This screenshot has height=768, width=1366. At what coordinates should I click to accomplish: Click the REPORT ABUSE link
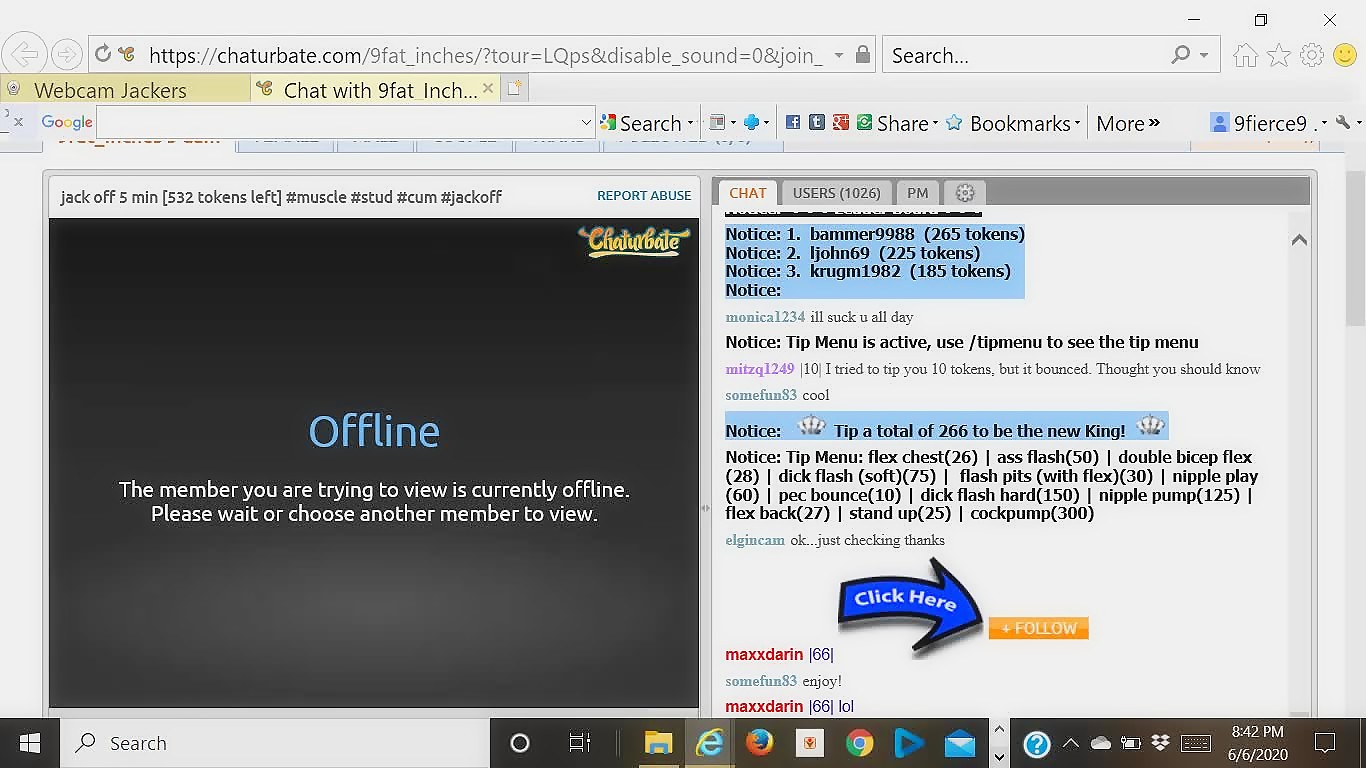pos(644,196)
